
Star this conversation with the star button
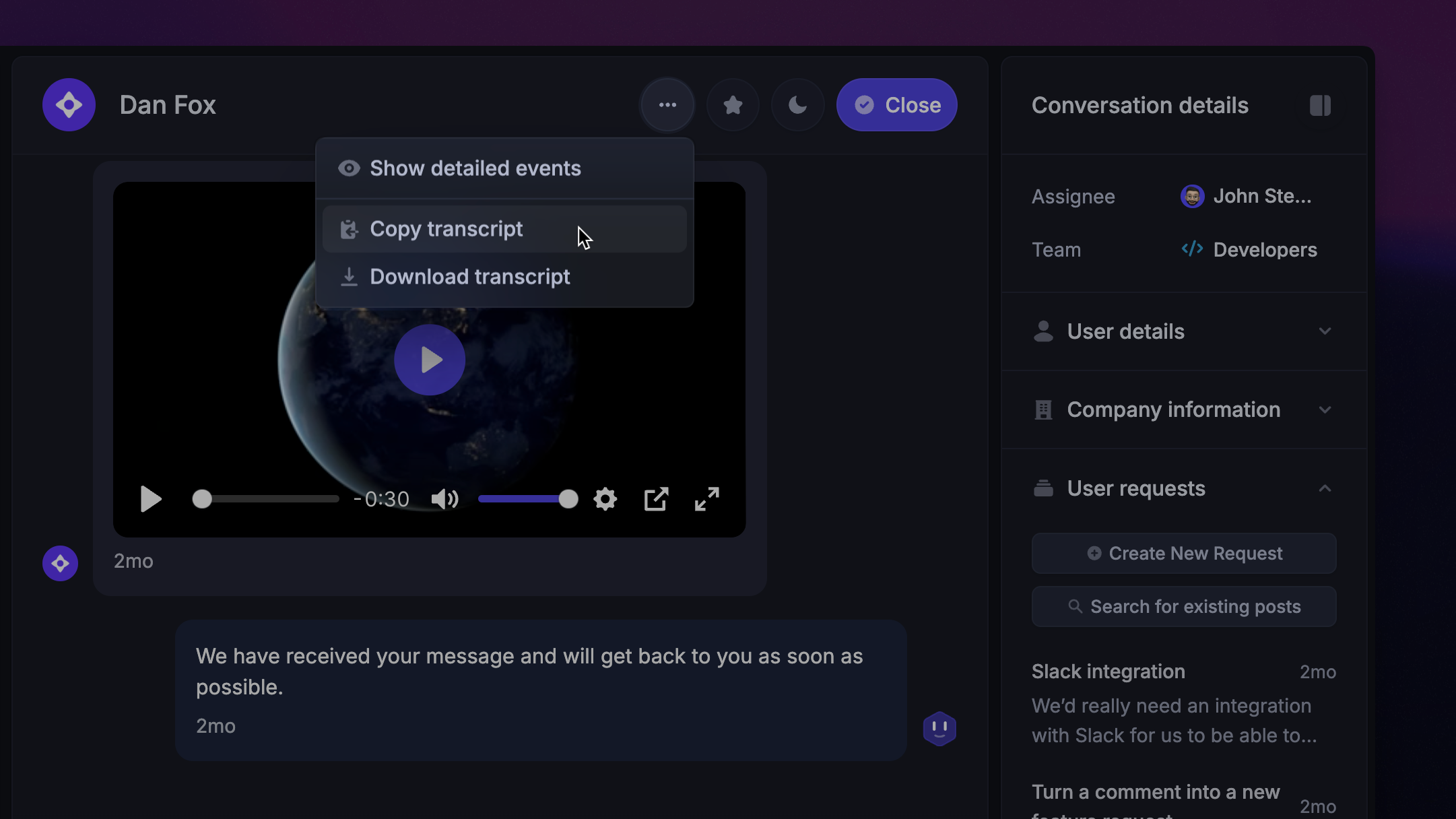[x=733, y=105]
